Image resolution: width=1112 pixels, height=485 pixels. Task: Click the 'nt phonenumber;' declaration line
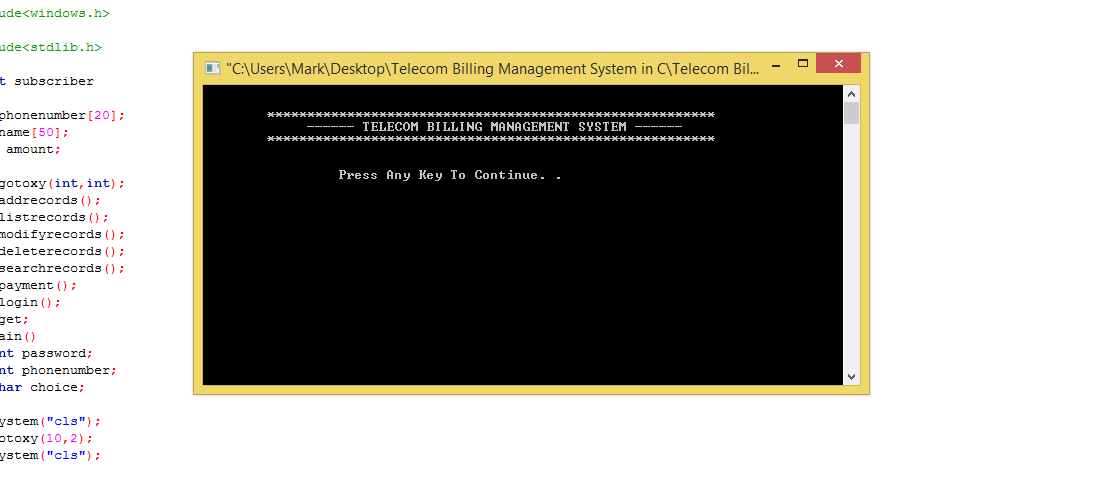point(58,371)
